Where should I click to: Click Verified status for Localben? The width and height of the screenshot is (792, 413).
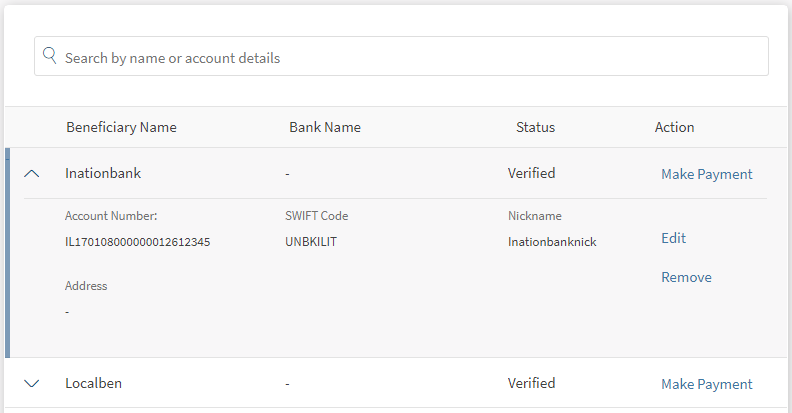(531, 383)
